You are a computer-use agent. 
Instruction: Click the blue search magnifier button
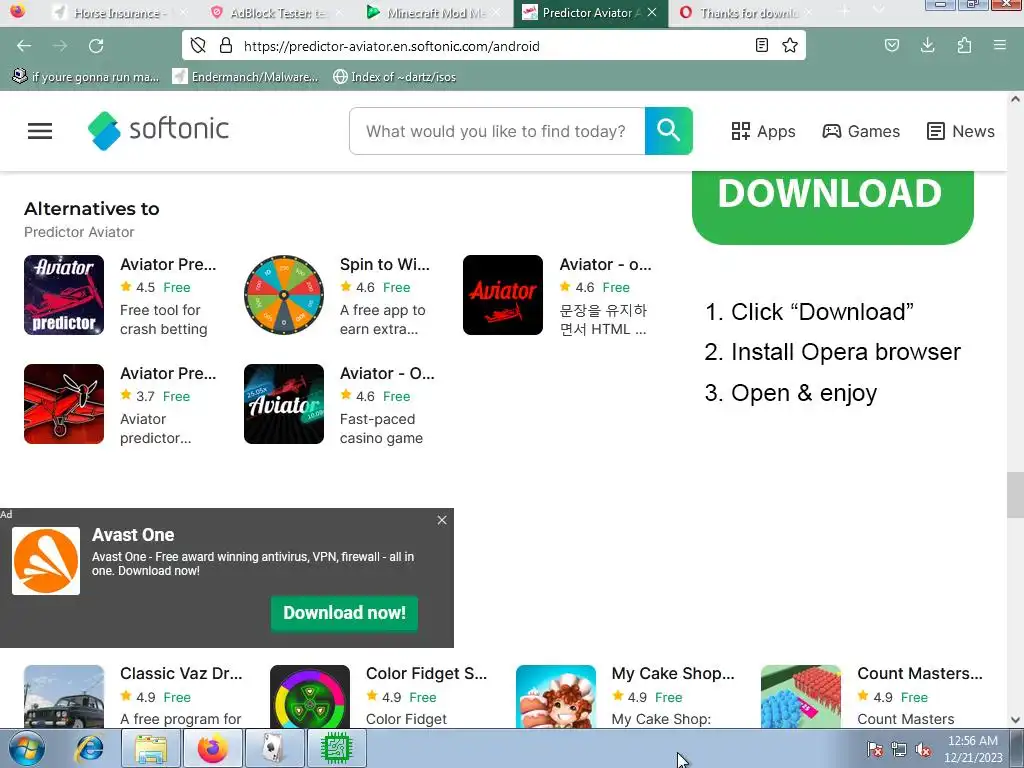[x=668, y=131]
